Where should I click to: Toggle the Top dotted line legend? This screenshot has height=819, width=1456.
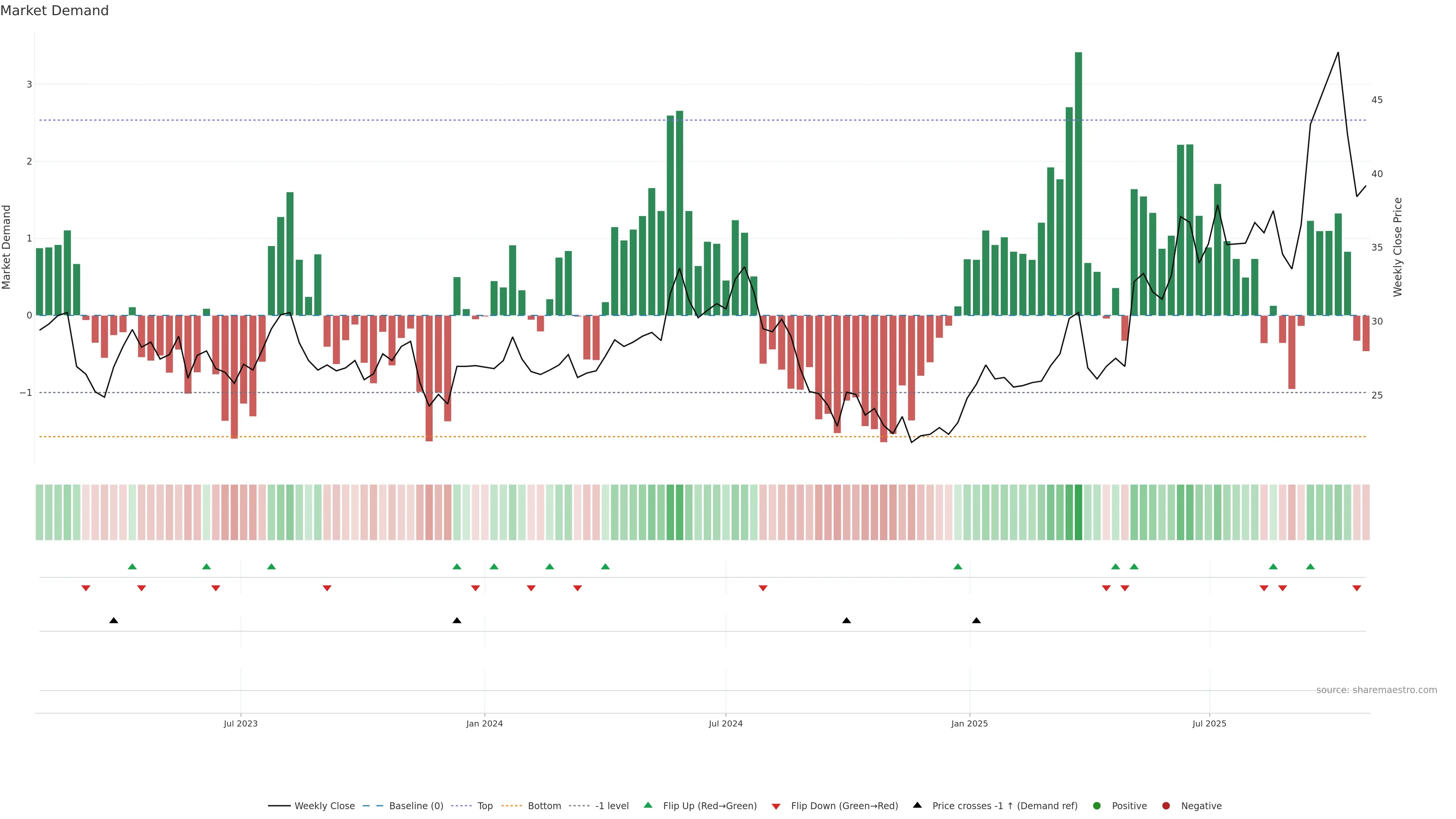[x=462, y=806]
